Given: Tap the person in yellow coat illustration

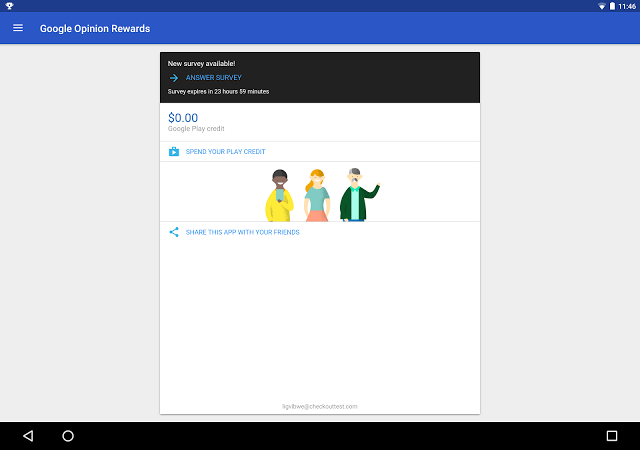Looking at the screenshot, I should point(278,197).
